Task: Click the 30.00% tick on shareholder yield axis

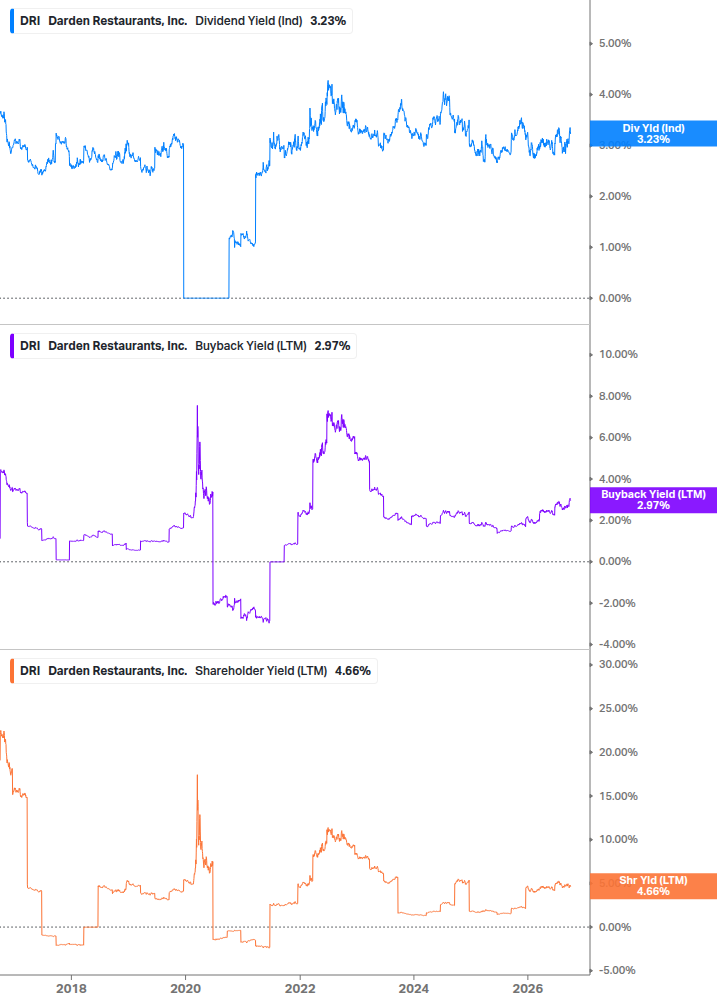Action: point(618,665)
